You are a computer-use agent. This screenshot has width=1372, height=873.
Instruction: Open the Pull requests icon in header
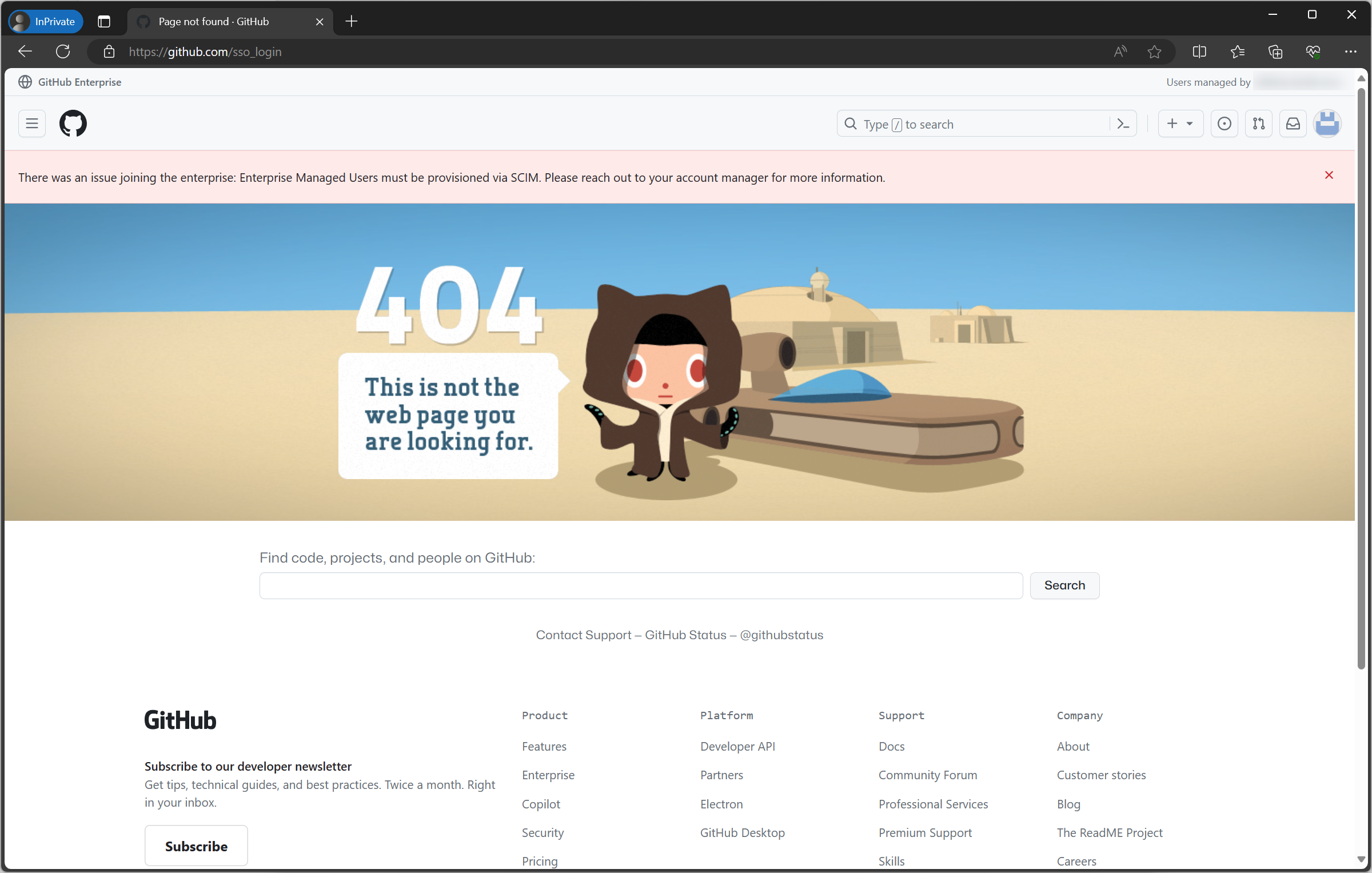(x=1259, y=123)
